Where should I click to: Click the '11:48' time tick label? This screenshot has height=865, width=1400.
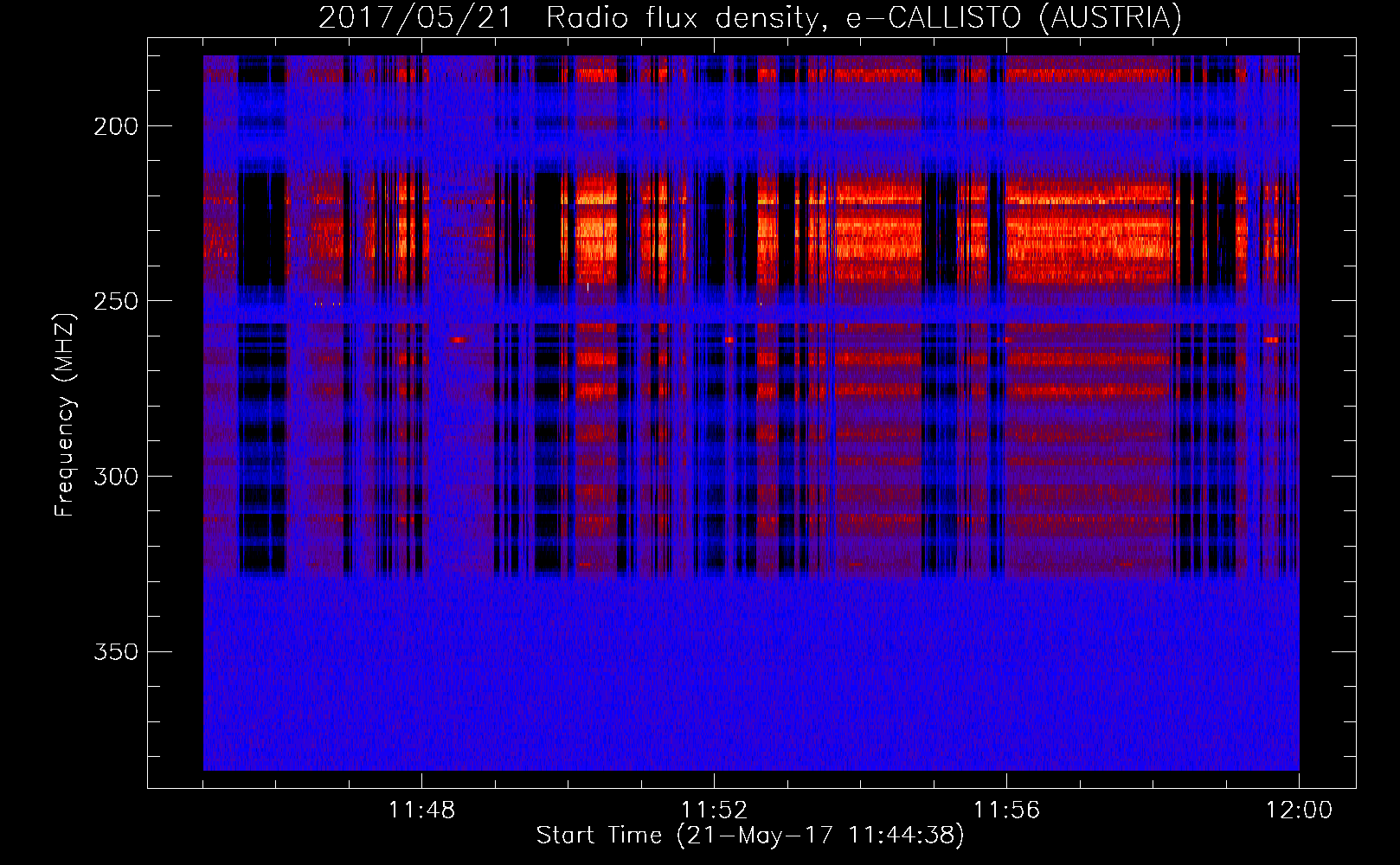click(421, 810)
